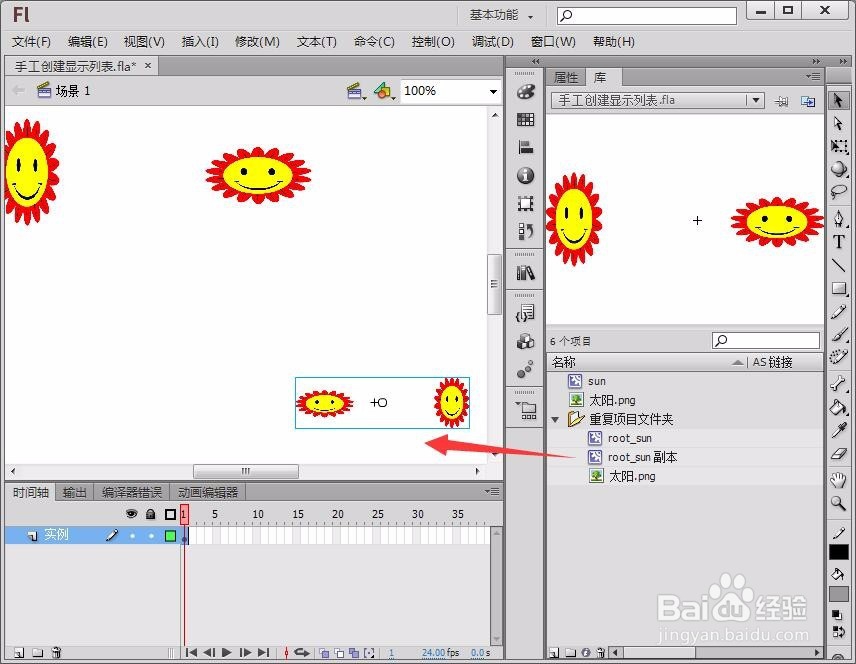Lock the 实例 layer
Viewport: 856px width, 664px height.
click(151, 534)
